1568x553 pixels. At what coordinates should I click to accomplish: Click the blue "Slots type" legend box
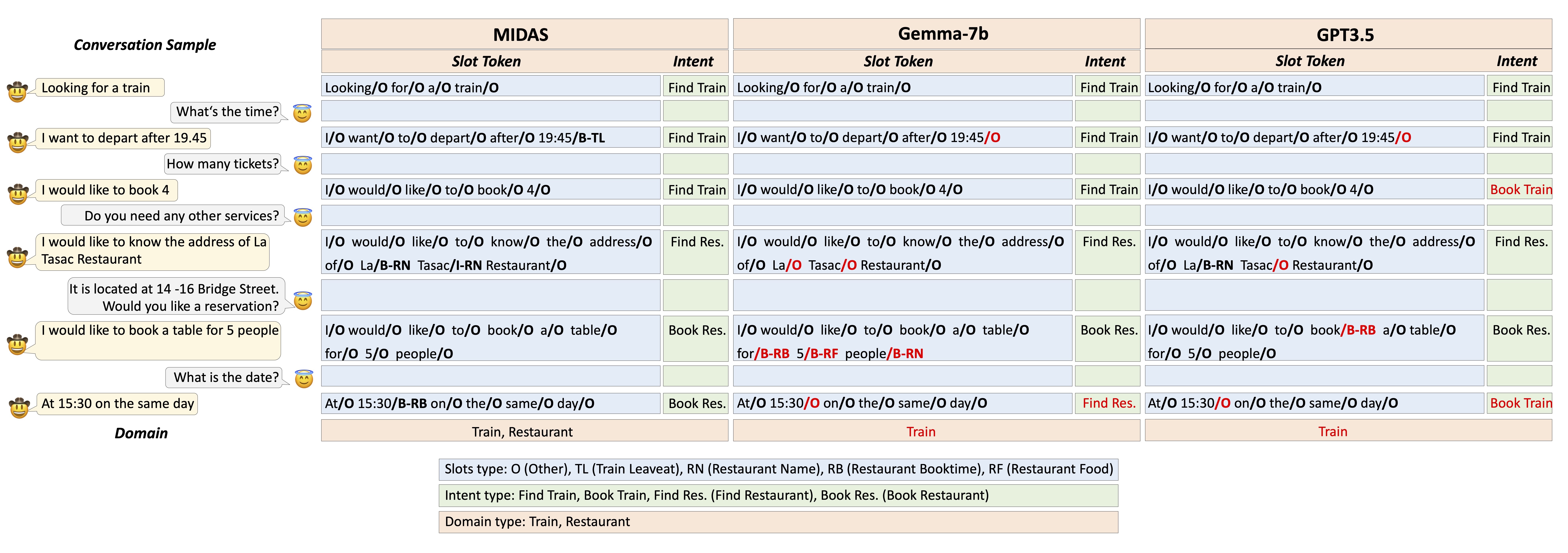[778, 469]
